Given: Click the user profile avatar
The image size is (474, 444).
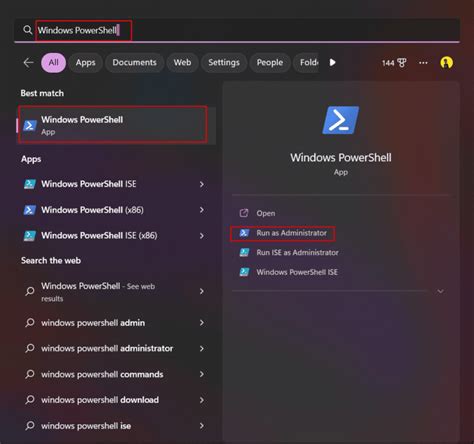Looking at the screenshot, I should (x=446, y=62).
